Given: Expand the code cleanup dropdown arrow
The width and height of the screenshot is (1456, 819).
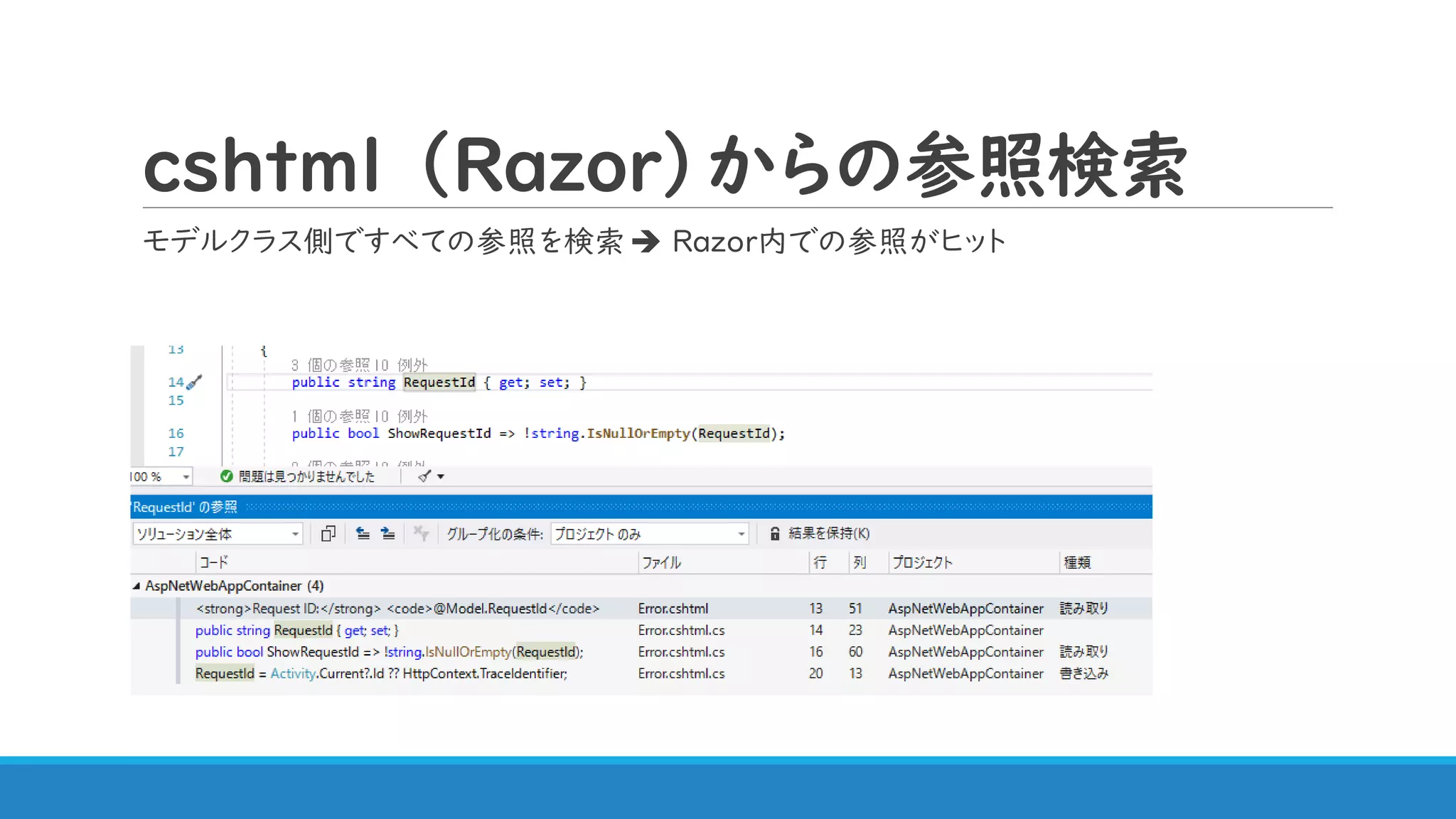Looking at the screenshot, I should click(441, 476).
